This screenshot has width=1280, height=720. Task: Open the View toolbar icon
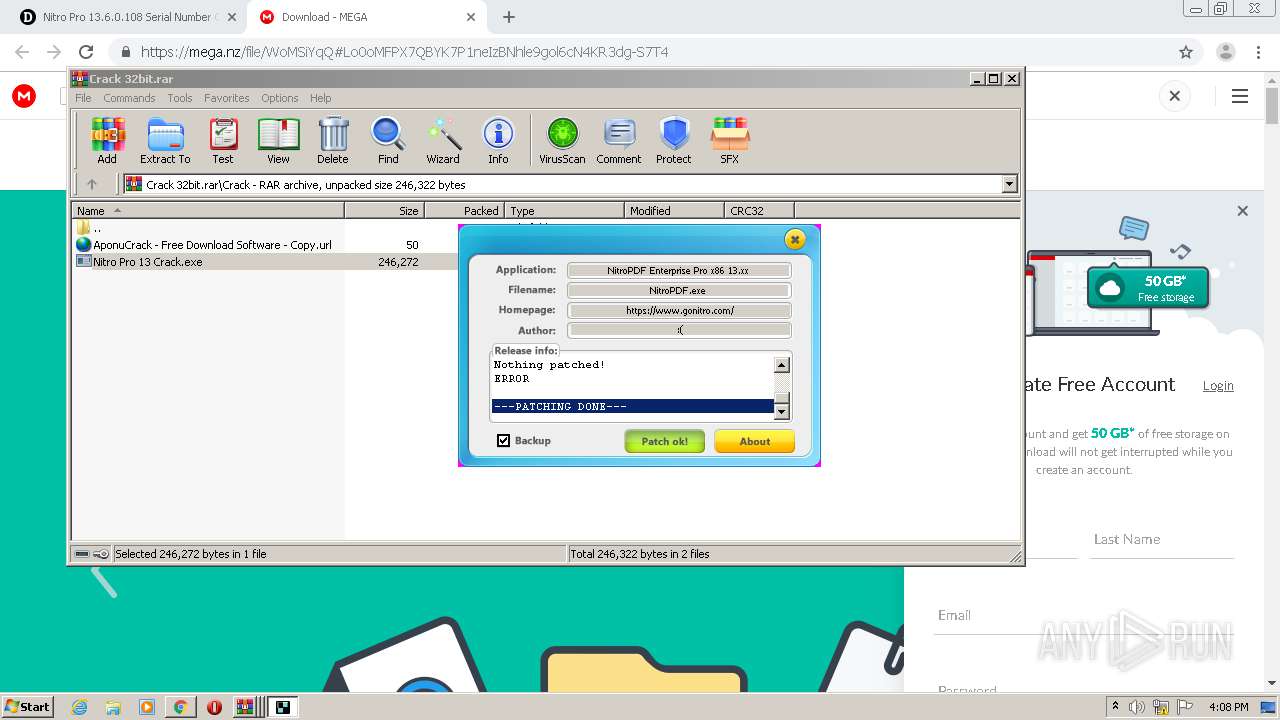(x=278, y=141)
